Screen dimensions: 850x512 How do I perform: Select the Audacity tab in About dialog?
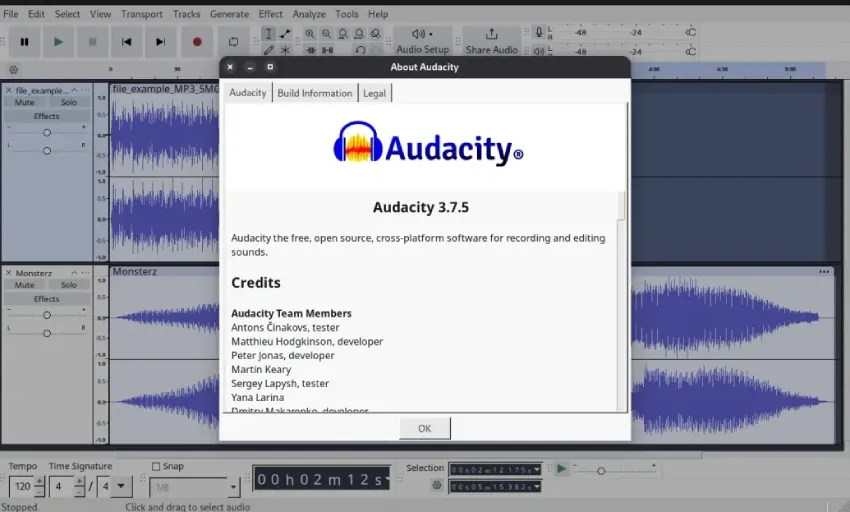pos(248,93)
